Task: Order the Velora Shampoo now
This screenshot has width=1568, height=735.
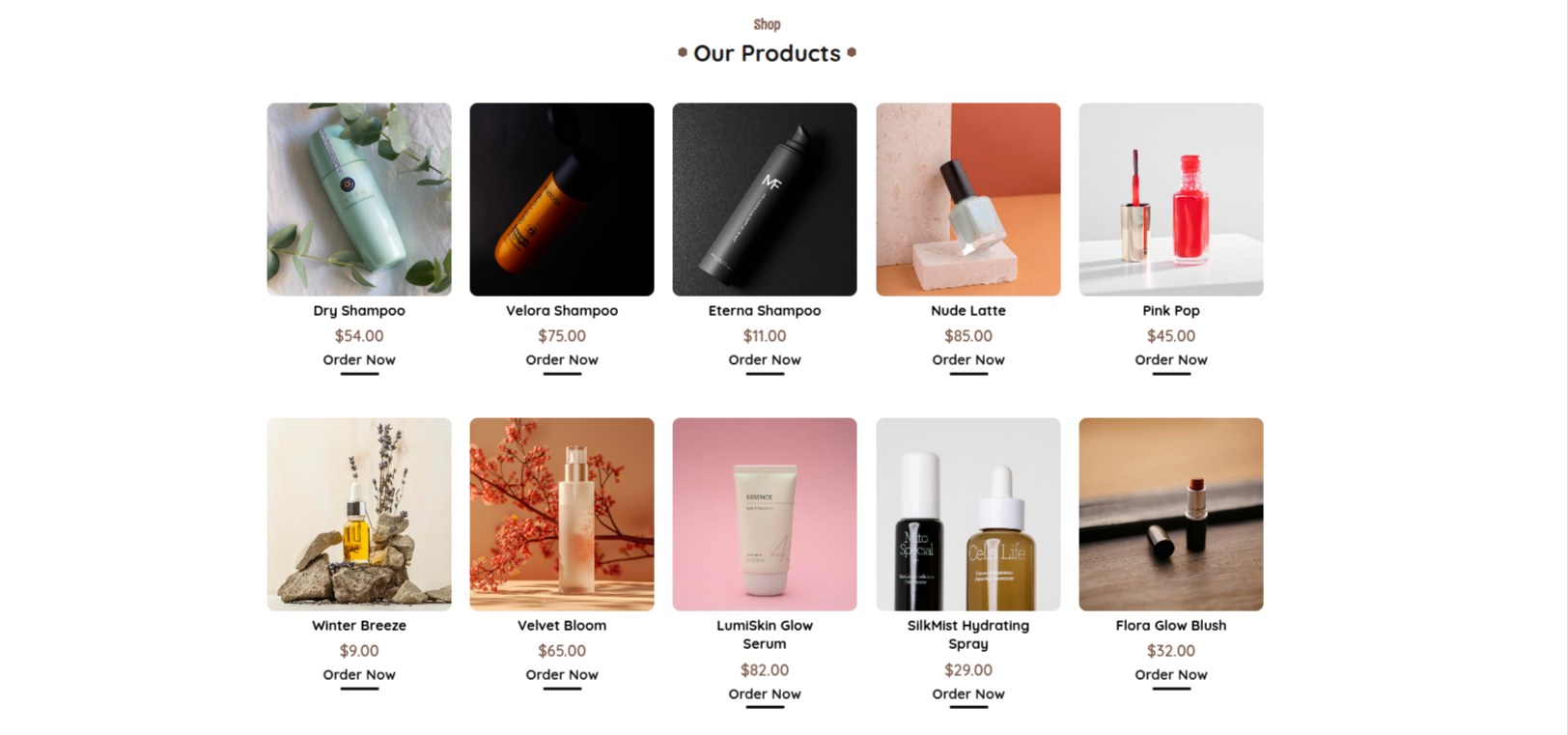Action: (562, 360)
